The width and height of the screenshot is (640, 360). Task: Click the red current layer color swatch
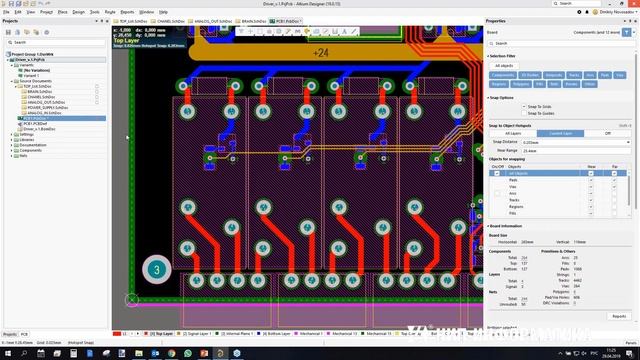click(117, 334)
